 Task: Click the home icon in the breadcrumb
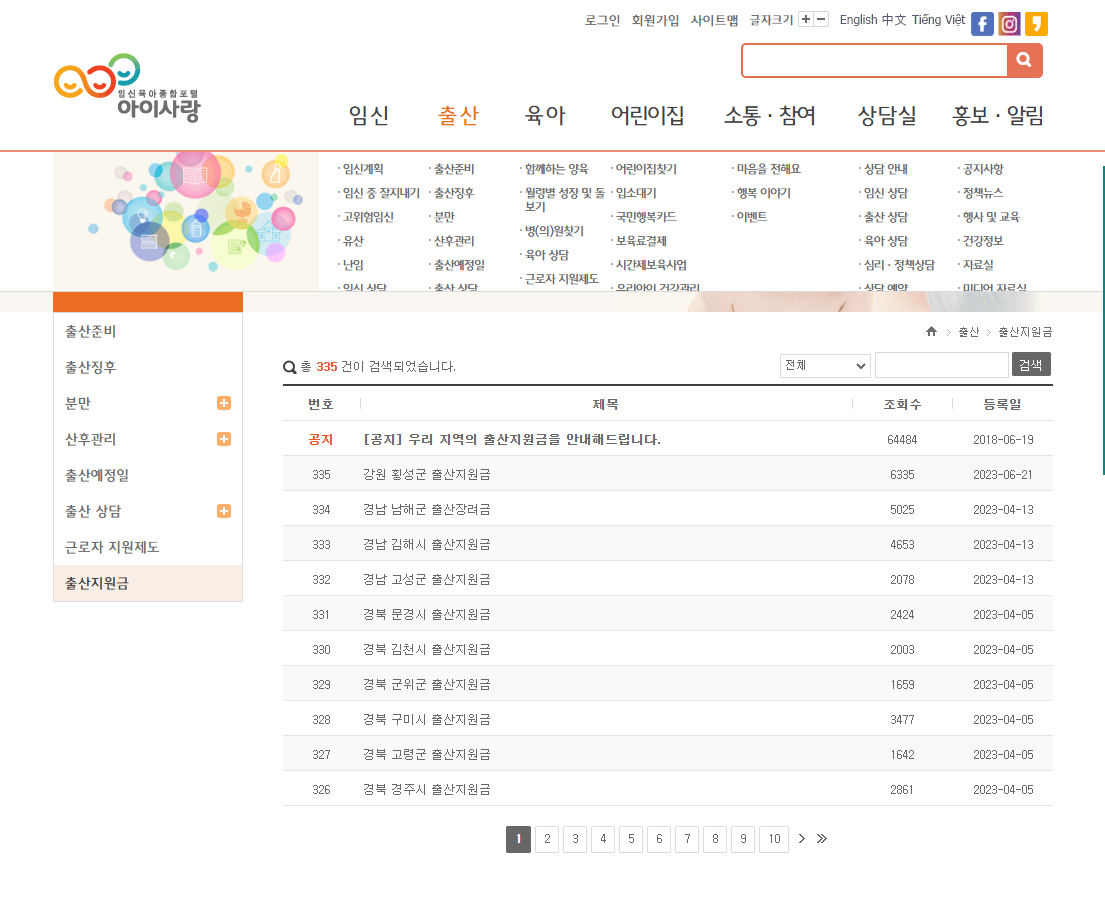click(931, 331)
